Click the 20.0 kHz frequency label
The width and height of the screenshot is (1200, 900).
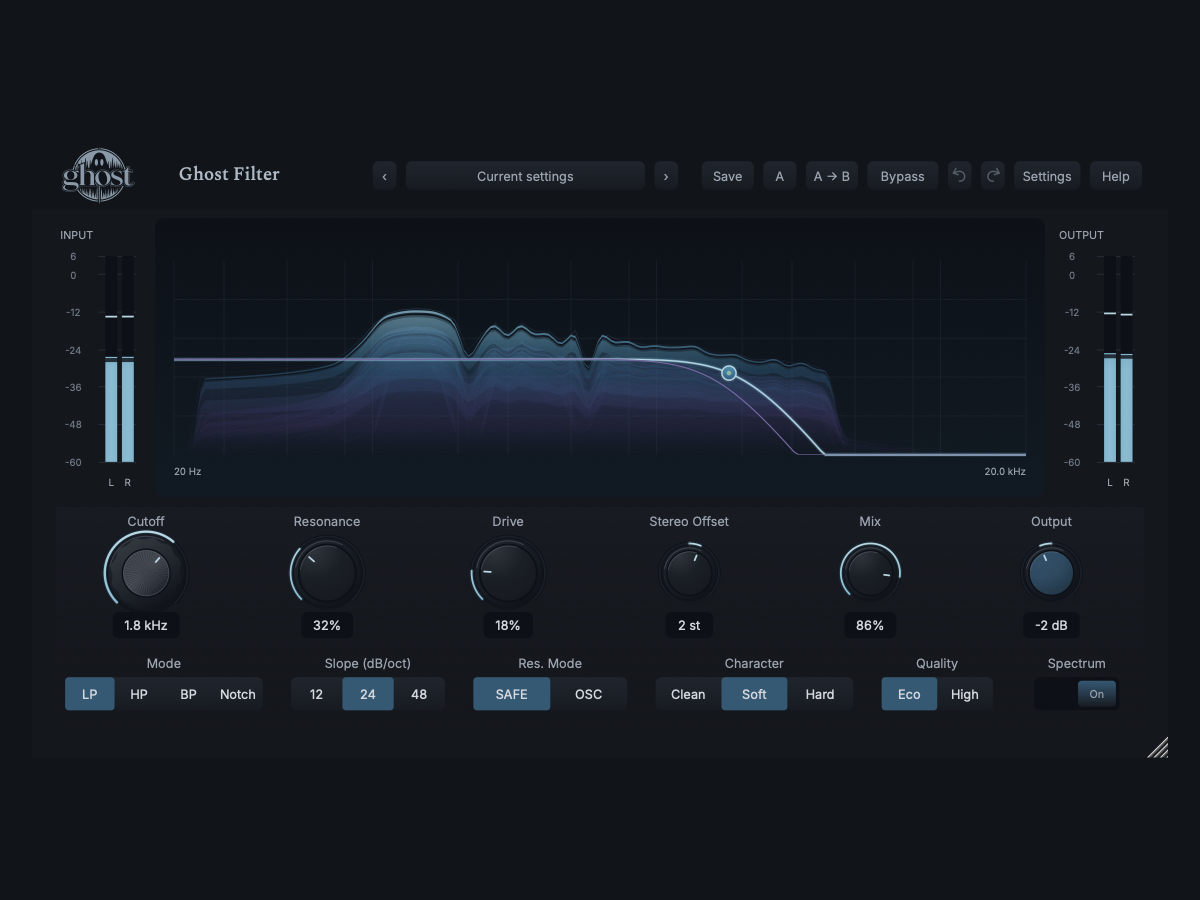coord(1005,471)
